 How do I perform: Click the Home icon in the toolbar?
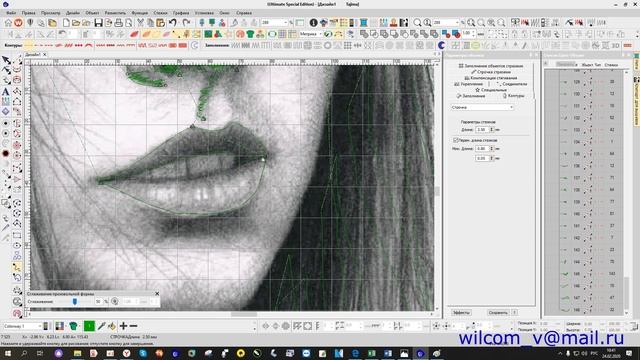(x=8, y=23)
